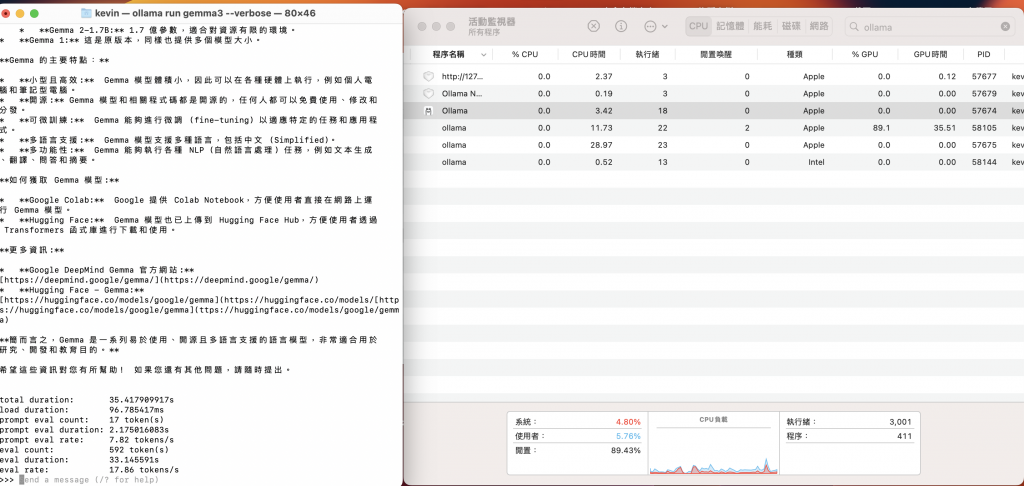Select the ollama process with PID 58105
This screenshot has width=1024, height=486.
[x=714, y=128]
